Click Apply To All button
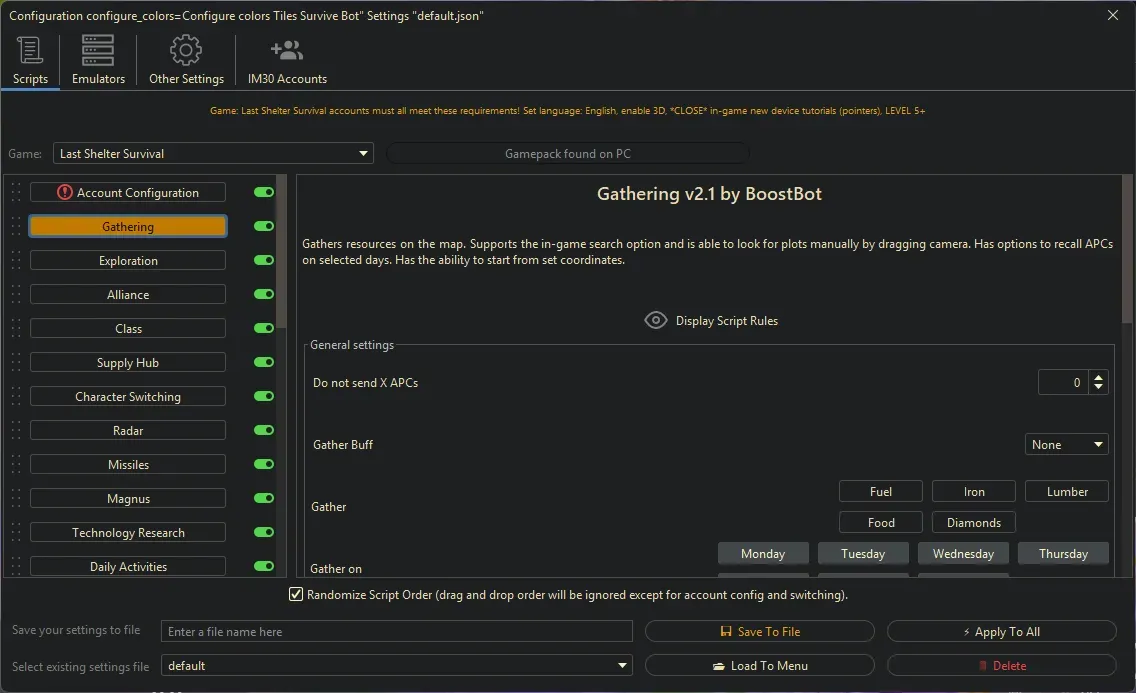This screenshot has height=693, width=1136. pos(1001,631)
